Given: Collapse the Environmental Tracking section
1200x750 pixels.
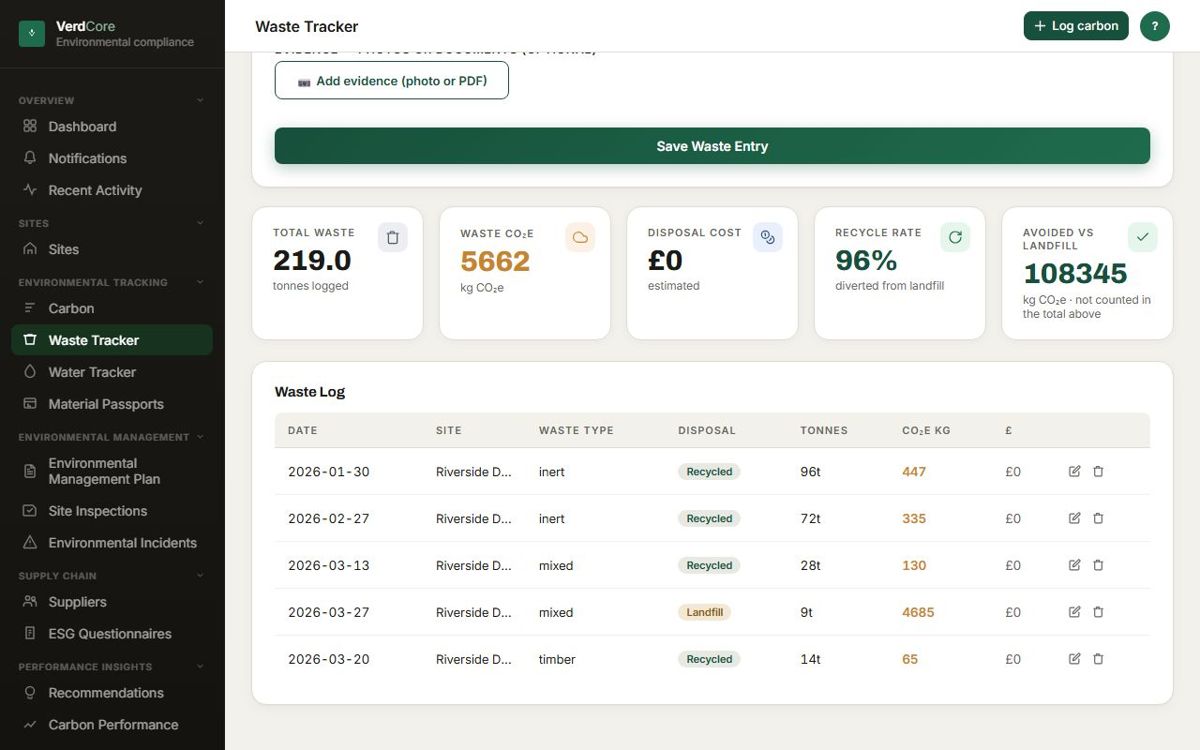Looking at the screenshot, I should (x=200, y=282).
